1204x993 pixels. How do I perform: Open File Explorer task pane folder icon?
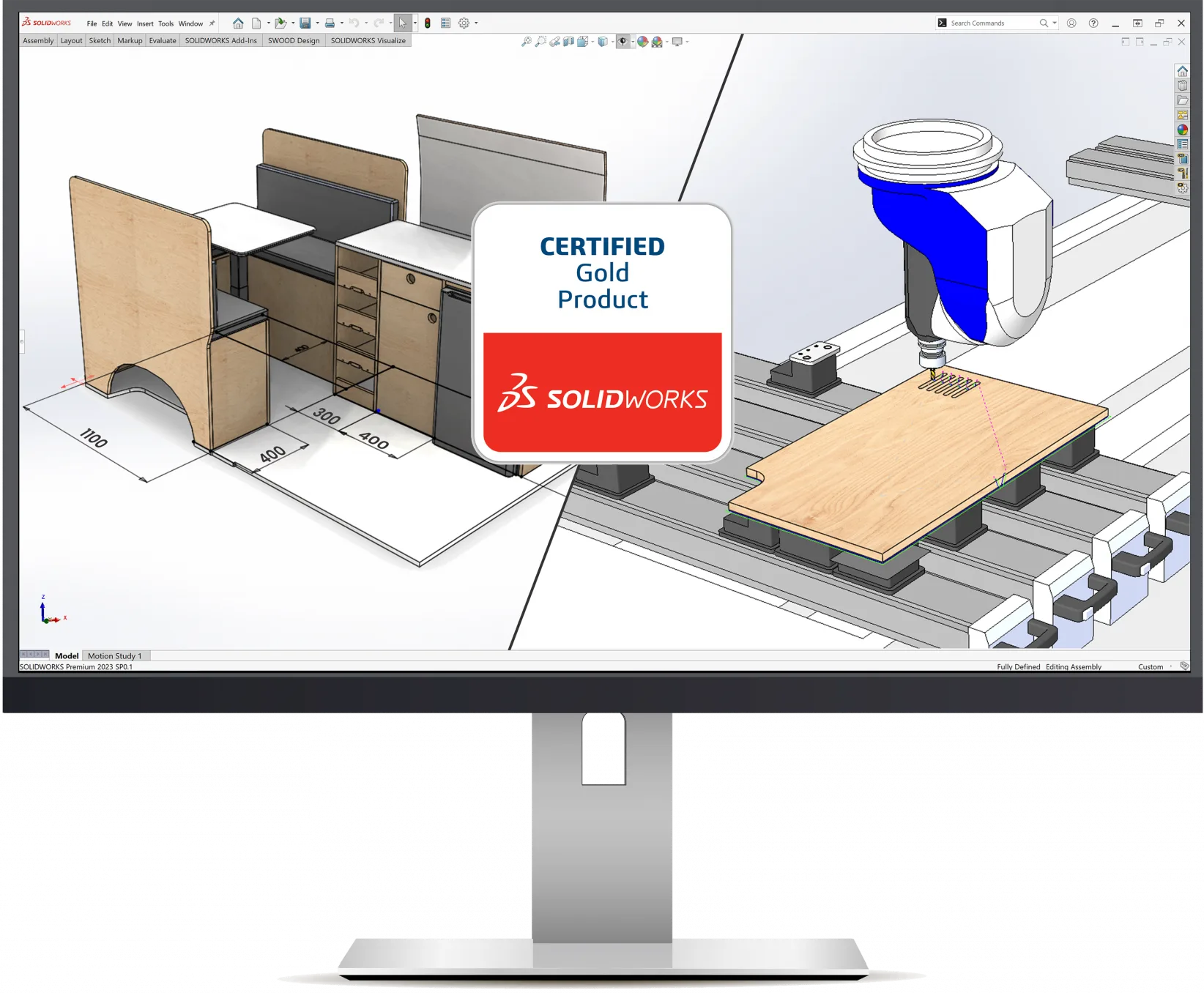tap(1182, 100)
